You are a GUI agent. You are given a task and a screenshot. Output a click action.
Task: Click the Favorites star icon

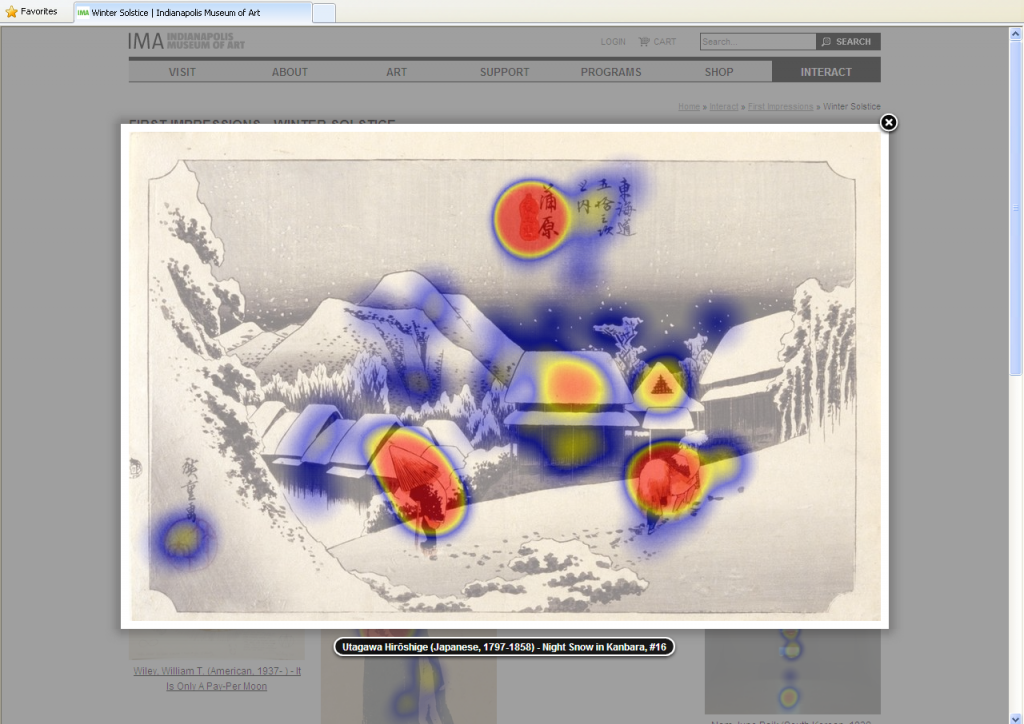[11, 12]
